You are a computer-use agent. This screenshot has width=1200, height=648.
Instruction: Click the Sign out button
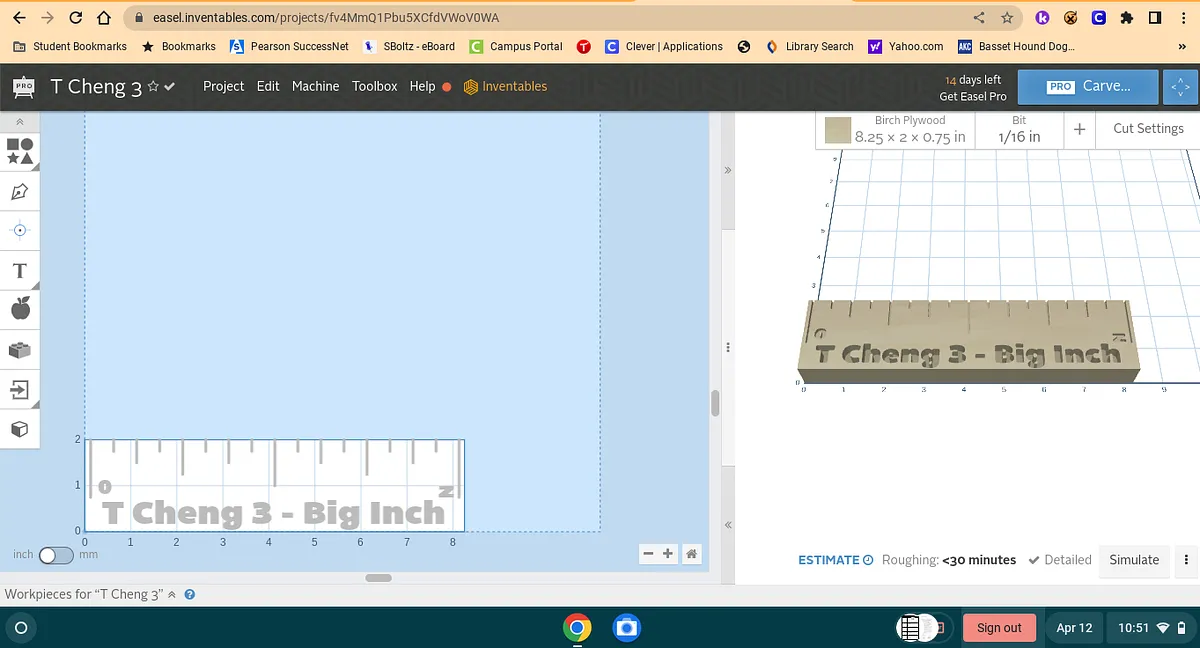coord(999,628)
